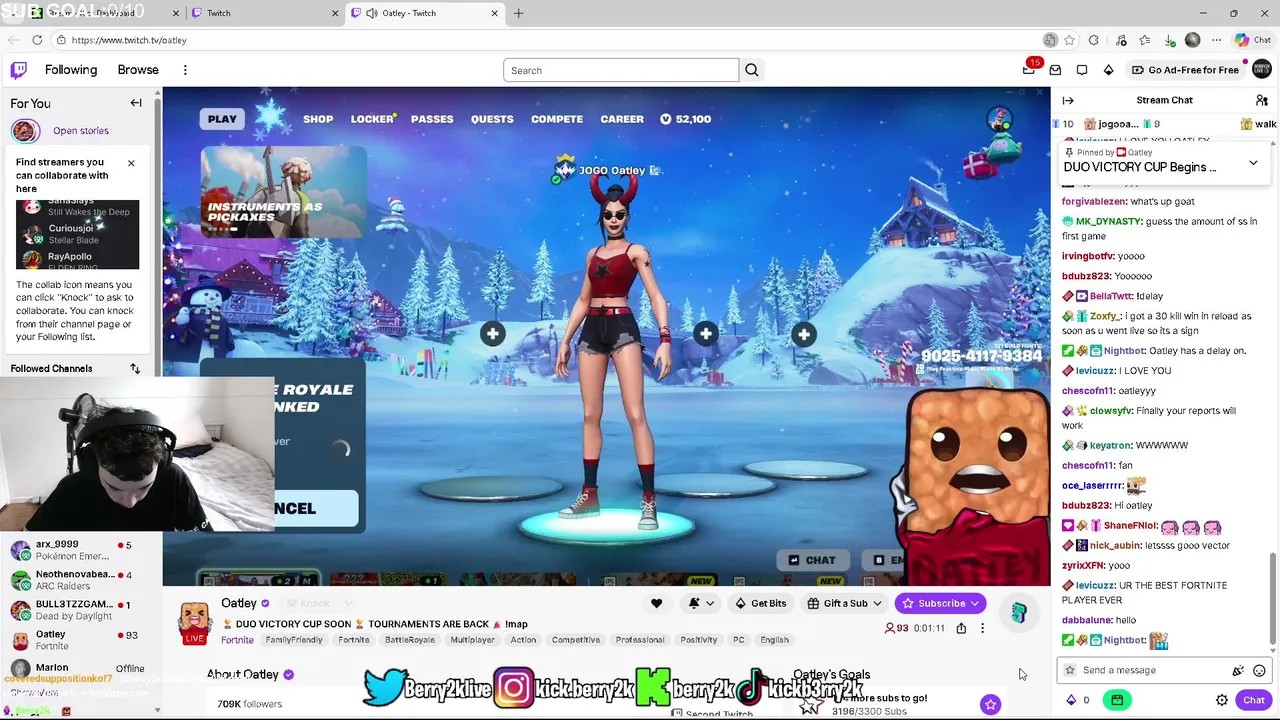
Task: Focus the Twitch search field
Action: click(x=621, y=70)
